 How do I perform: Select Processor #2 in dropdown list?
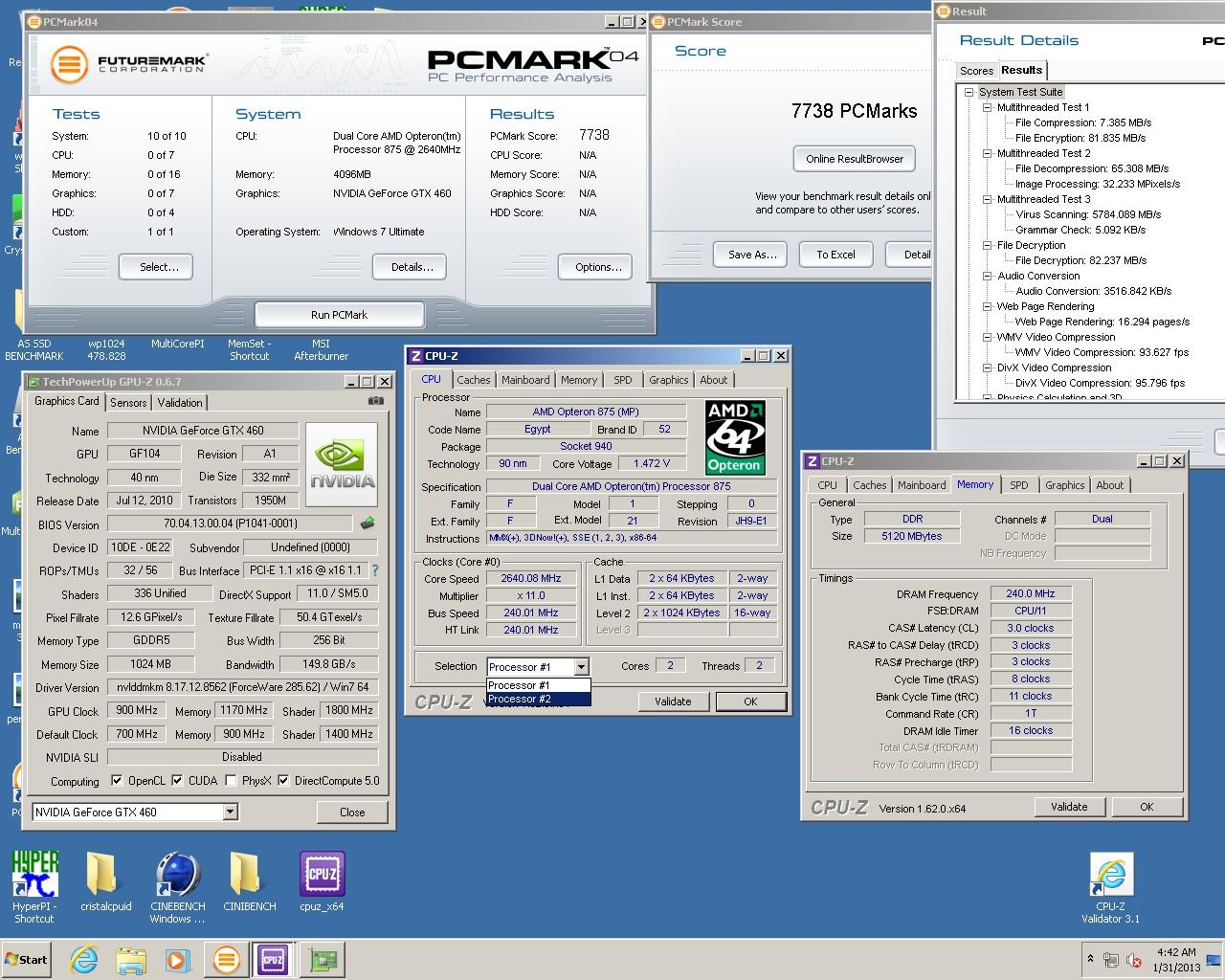pyautogui.click(x=538, y=699)
